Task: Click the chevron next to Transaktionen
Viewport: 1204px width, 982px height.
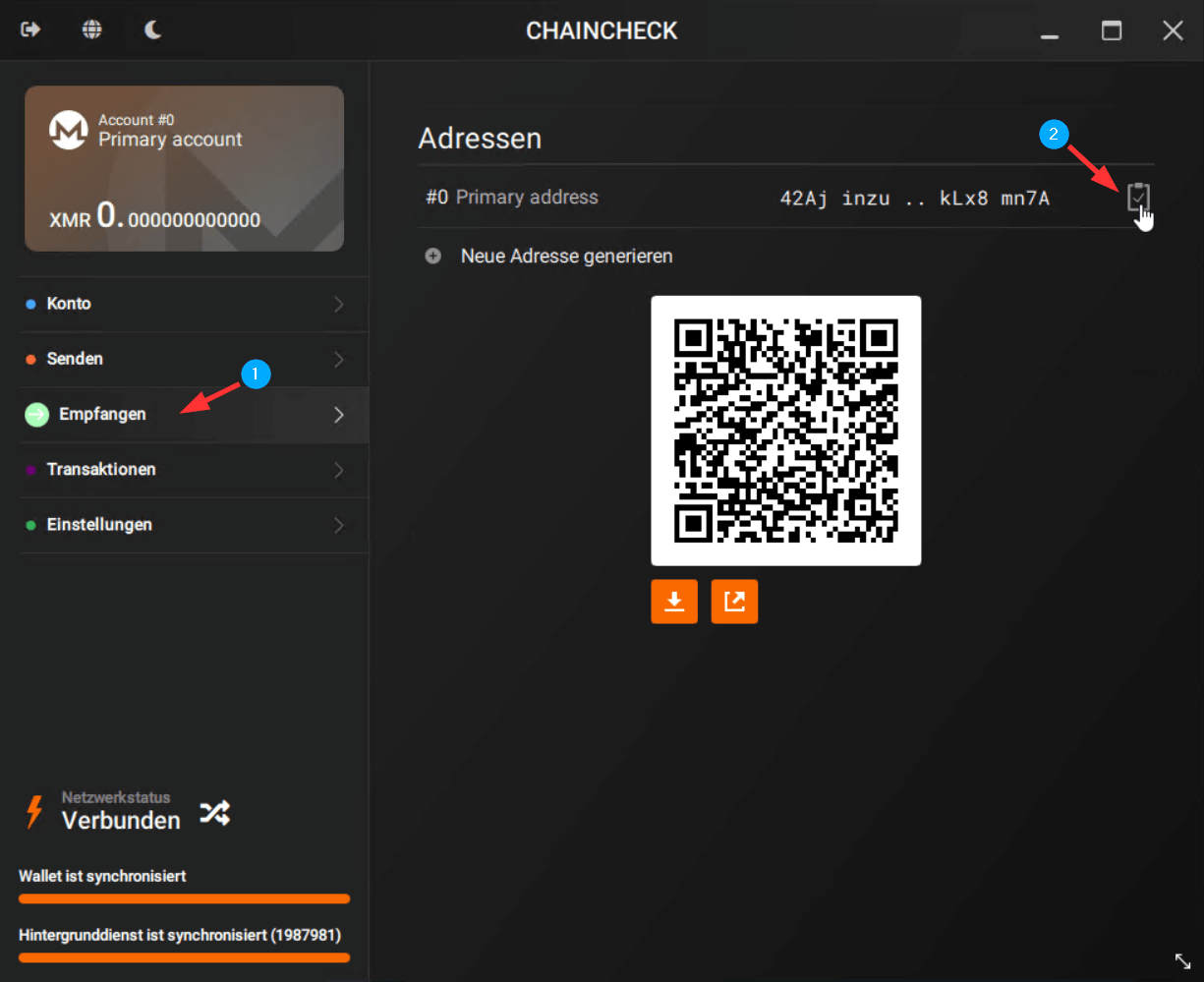Action: 339,470
